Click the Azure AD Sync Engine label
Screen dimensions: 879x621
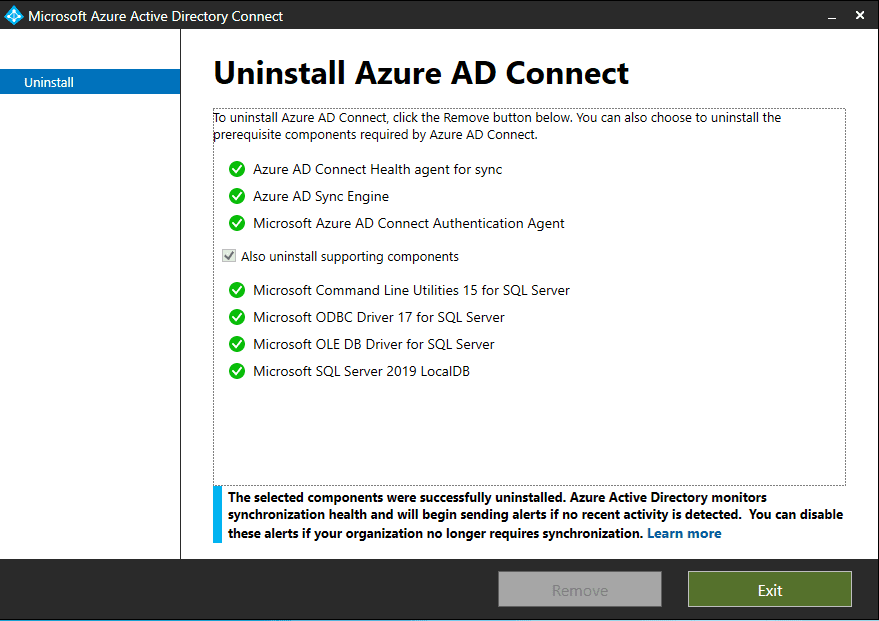(x=321, y=196)
